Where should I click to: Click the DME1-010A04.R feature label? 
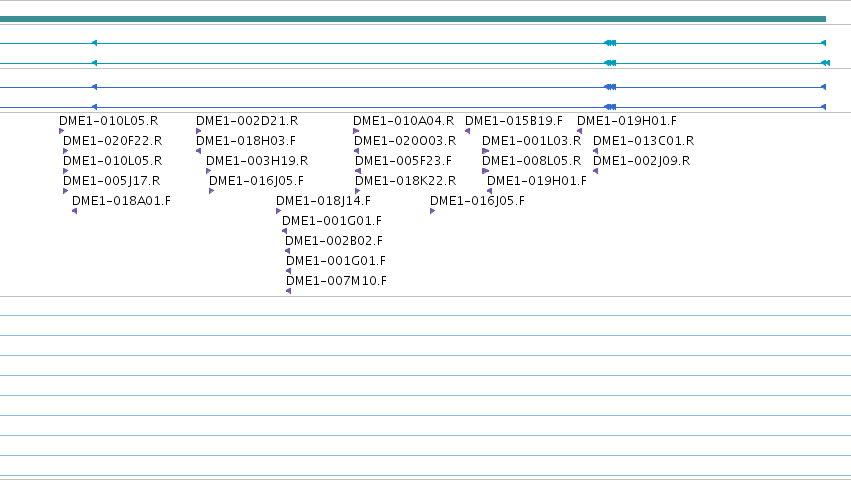403,121
